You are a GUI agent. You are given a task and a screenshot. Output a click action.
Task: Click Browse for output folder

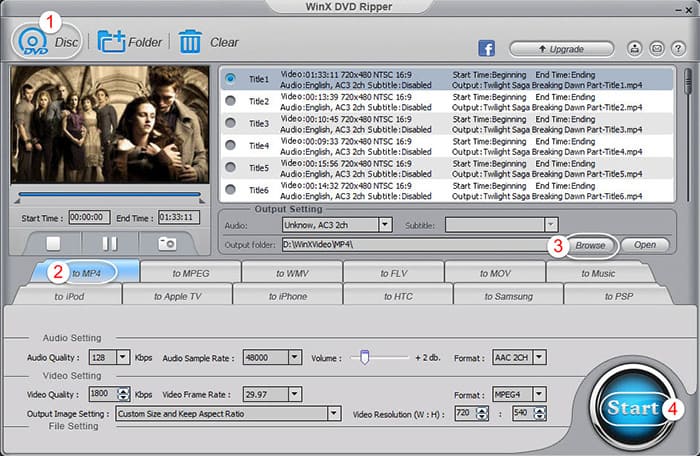(x=590, y=245)
